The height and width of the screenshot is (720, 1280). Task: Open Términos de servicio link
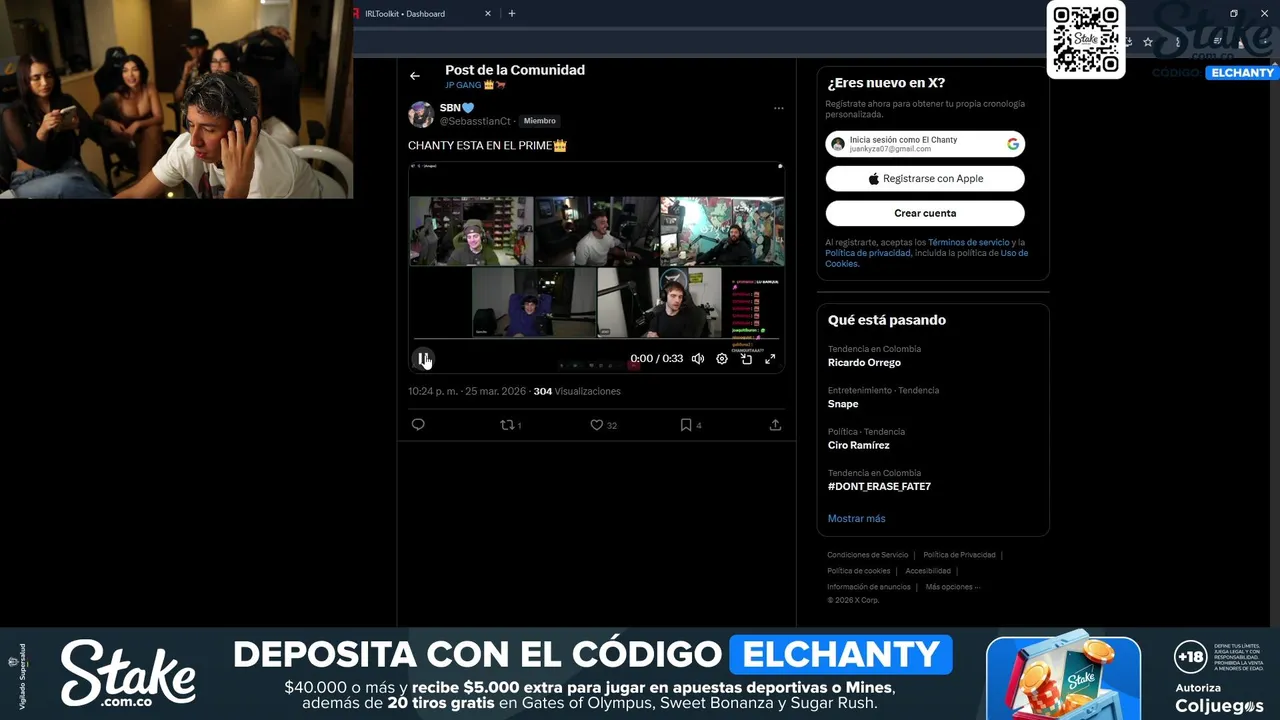(968, 242)
